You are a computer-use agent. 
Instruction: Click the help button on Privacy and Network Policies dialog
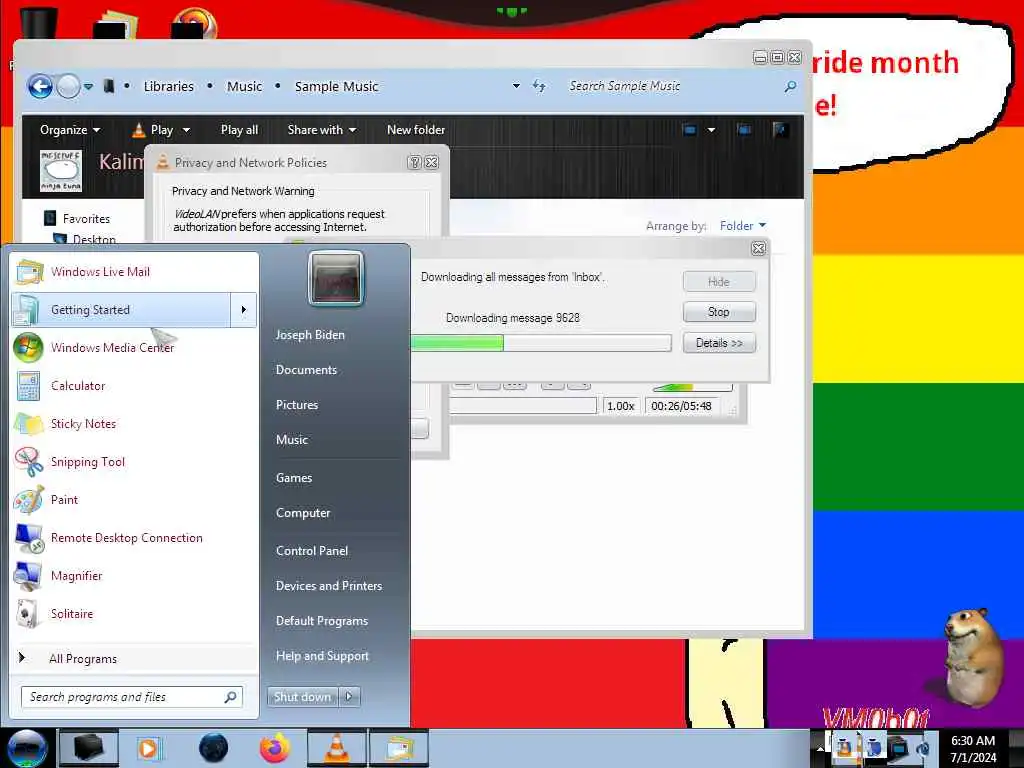coord(414,163)
